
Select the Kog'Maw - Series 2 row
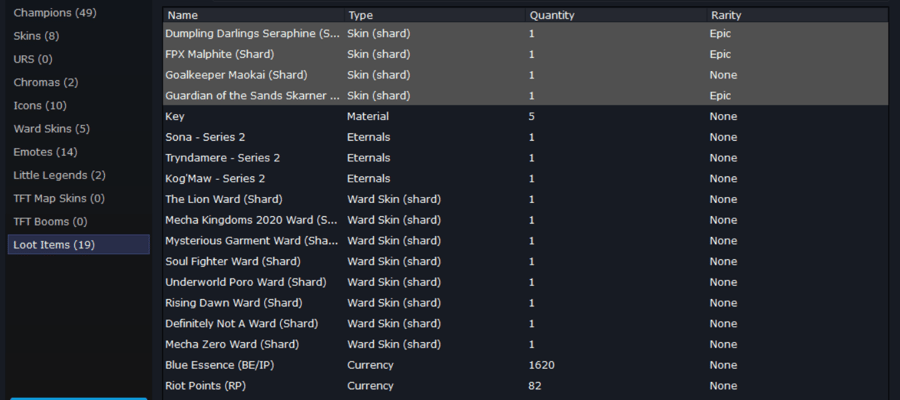click(526, 178)
